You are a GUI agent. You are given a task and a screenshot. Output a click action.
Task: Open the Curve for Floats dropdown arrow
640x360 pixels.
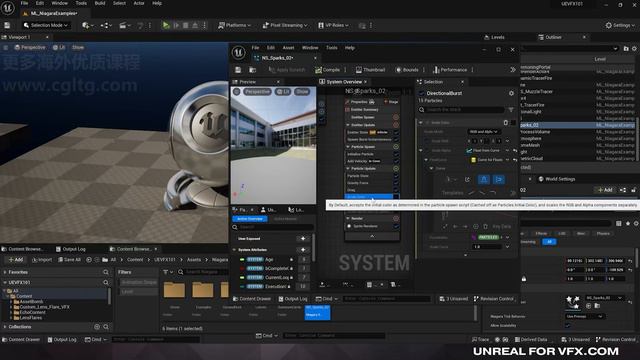click(x=507, y=160)
